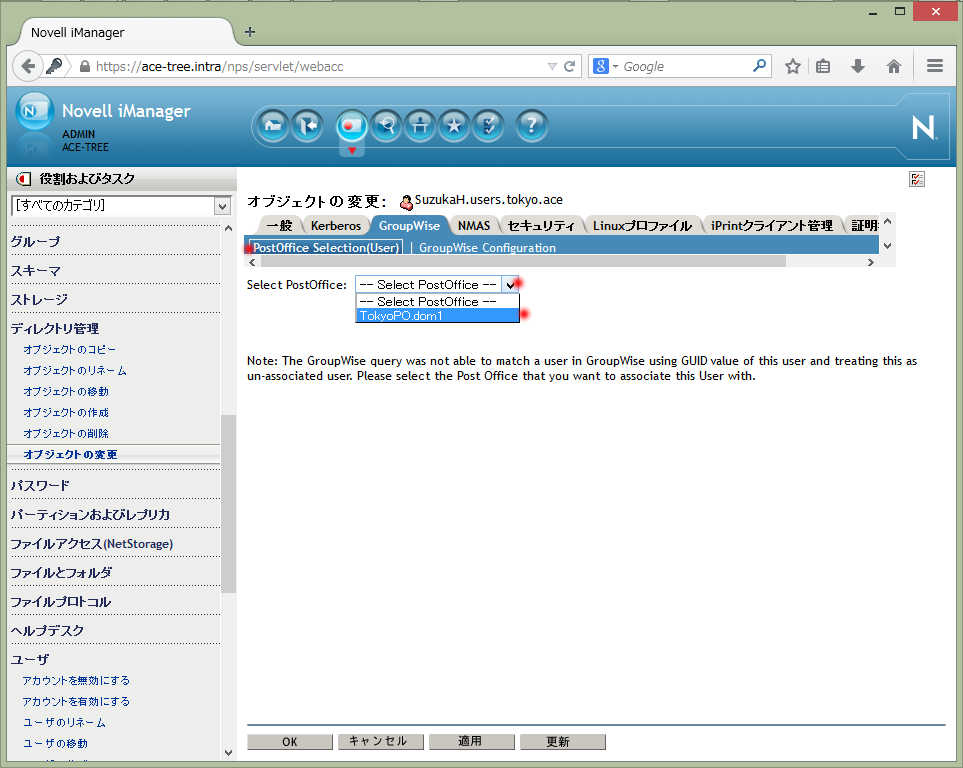Choose TokyoPO.dom1 from the list

(x=437, y=316)
